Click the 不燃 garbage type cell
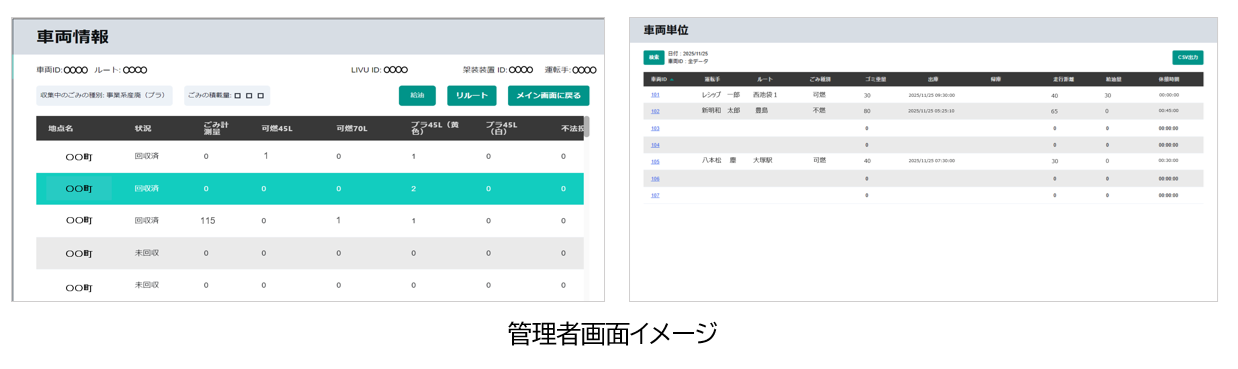1238x369 pixels. 819,111
